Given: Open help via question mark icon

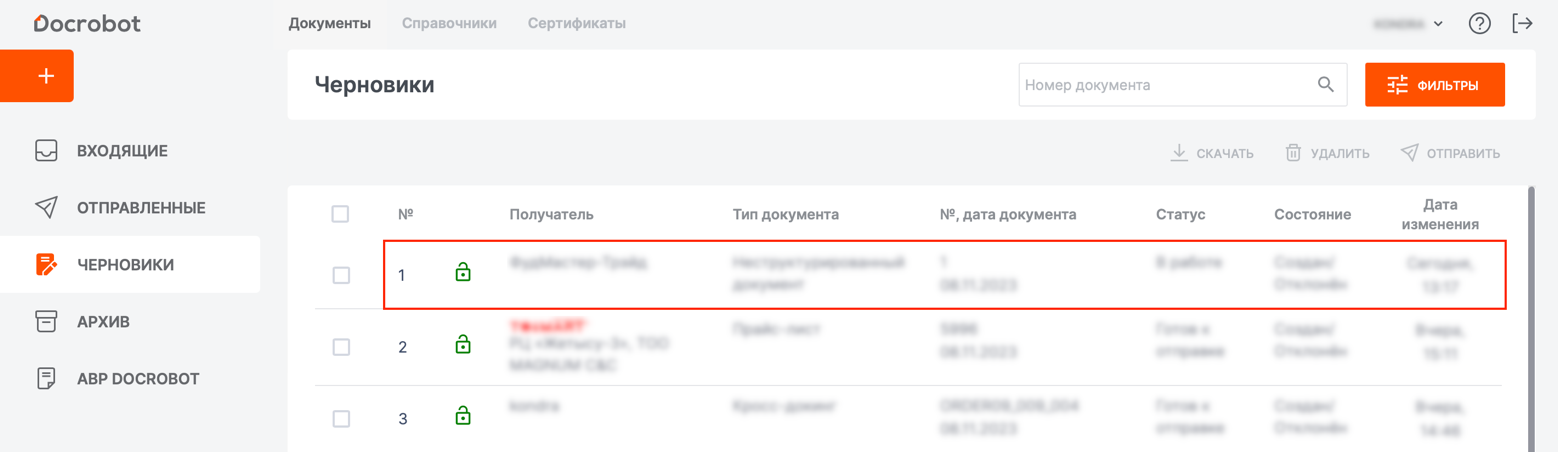Looking at the screenshot, I should coord(1479,23).
